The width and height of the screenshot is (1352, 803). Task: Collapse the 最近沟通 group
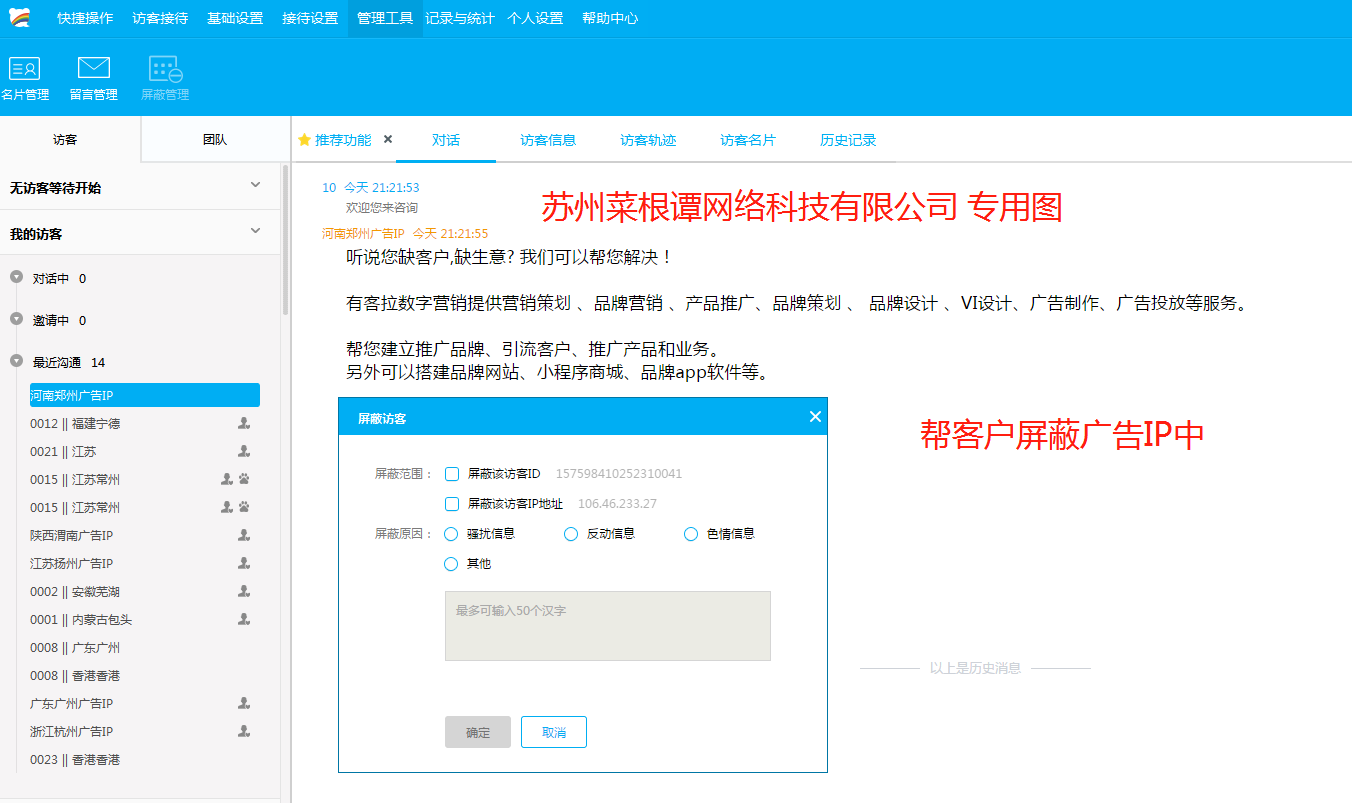point(16,361)
